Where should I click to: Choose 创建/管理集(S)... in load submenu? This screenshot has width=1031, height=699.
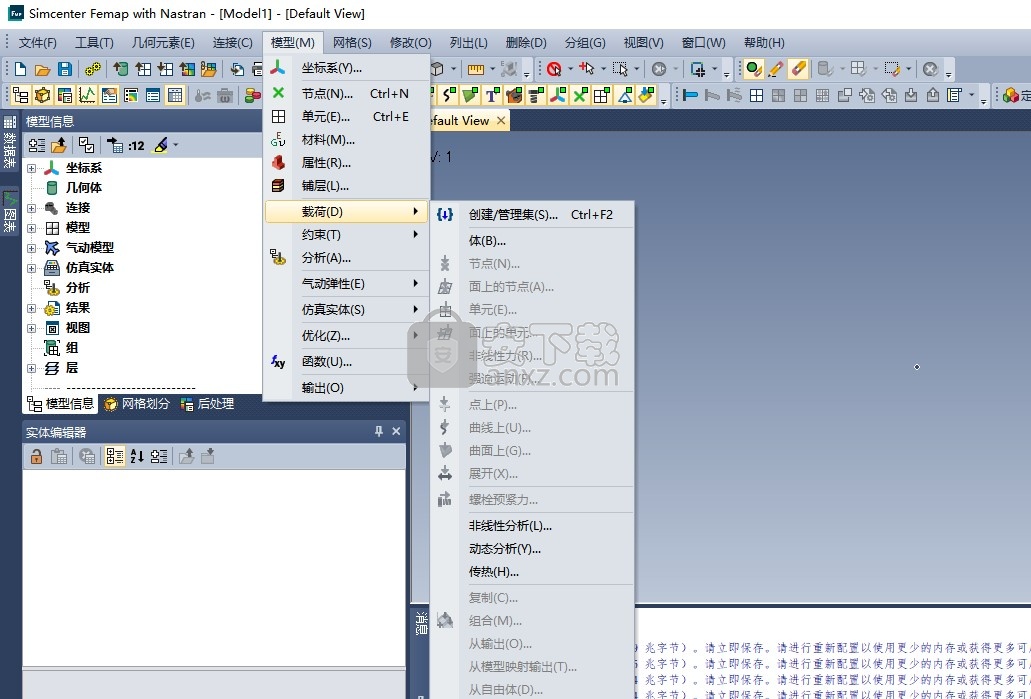(533, 214)
